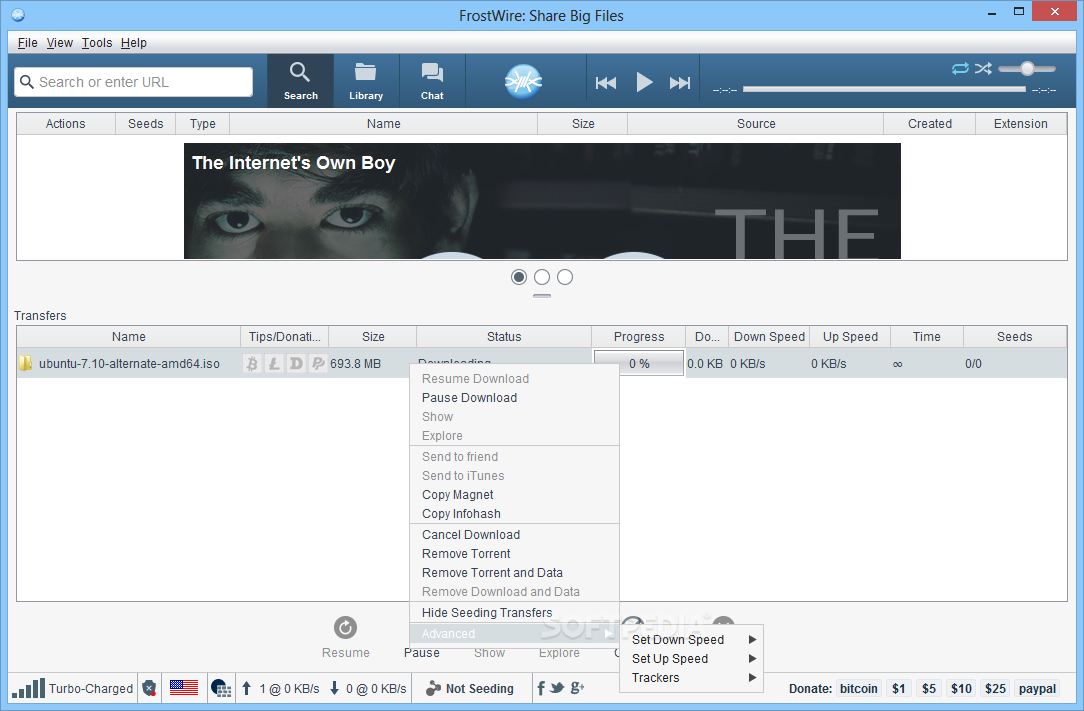Donate $10 button
The height and width of the screenshot is (711, 1084).
point(961,688)
